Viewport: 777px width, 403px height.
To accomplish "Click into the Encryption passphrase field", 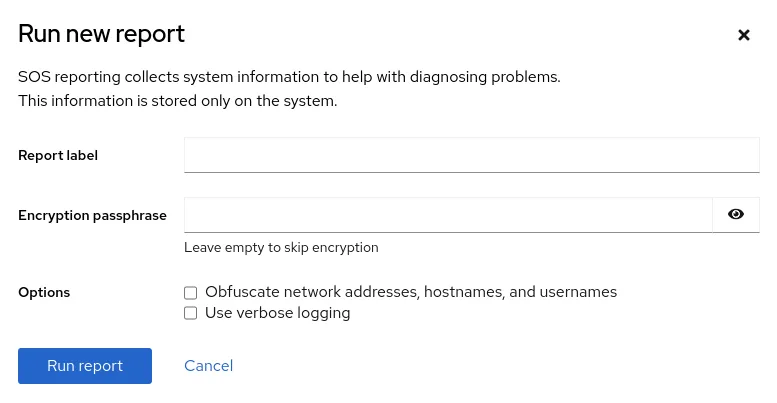I will [x=448, y=214].
